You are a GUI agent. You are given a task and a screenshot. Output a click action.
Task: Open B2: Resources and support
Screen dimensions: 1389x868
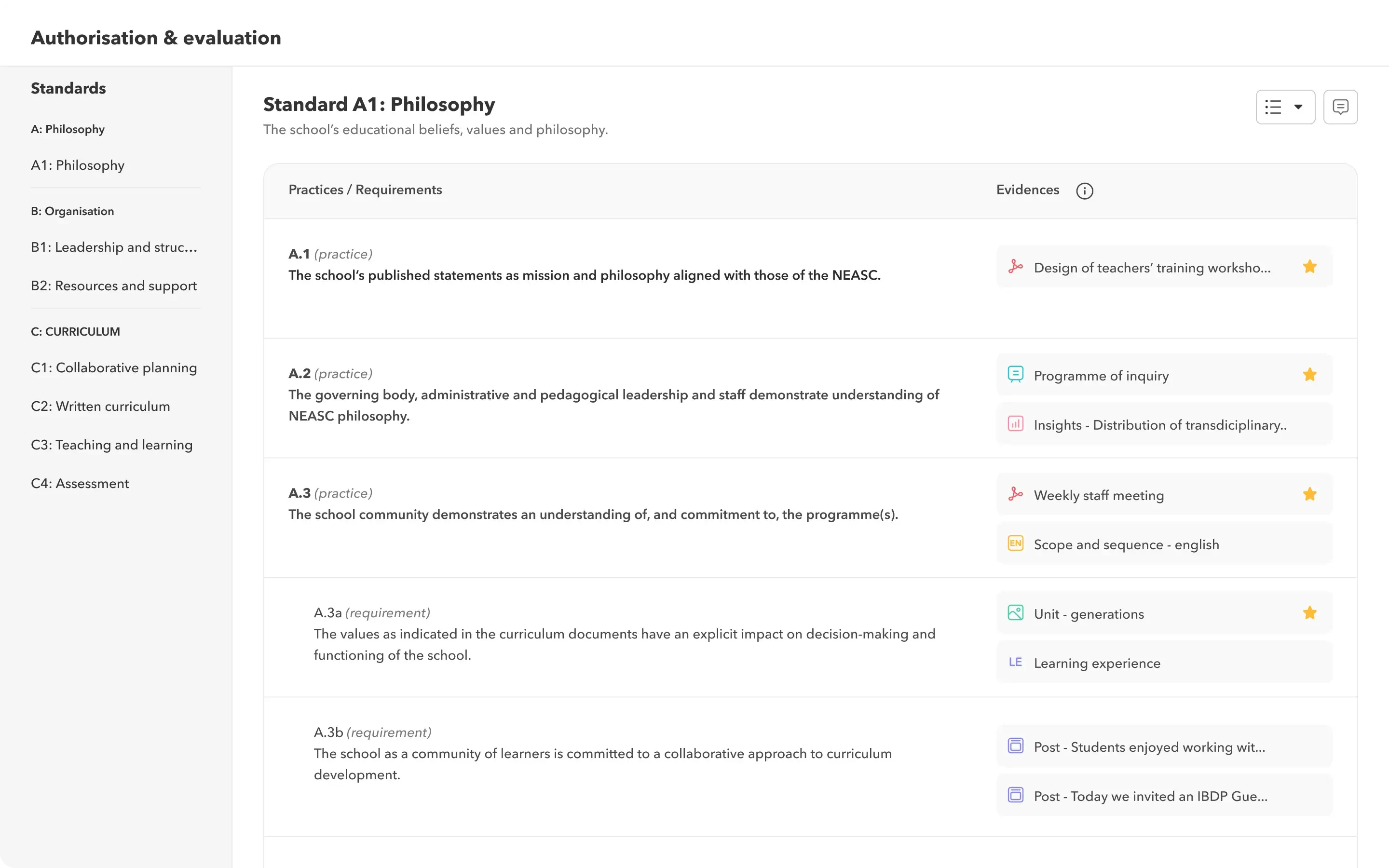point(113,285)
